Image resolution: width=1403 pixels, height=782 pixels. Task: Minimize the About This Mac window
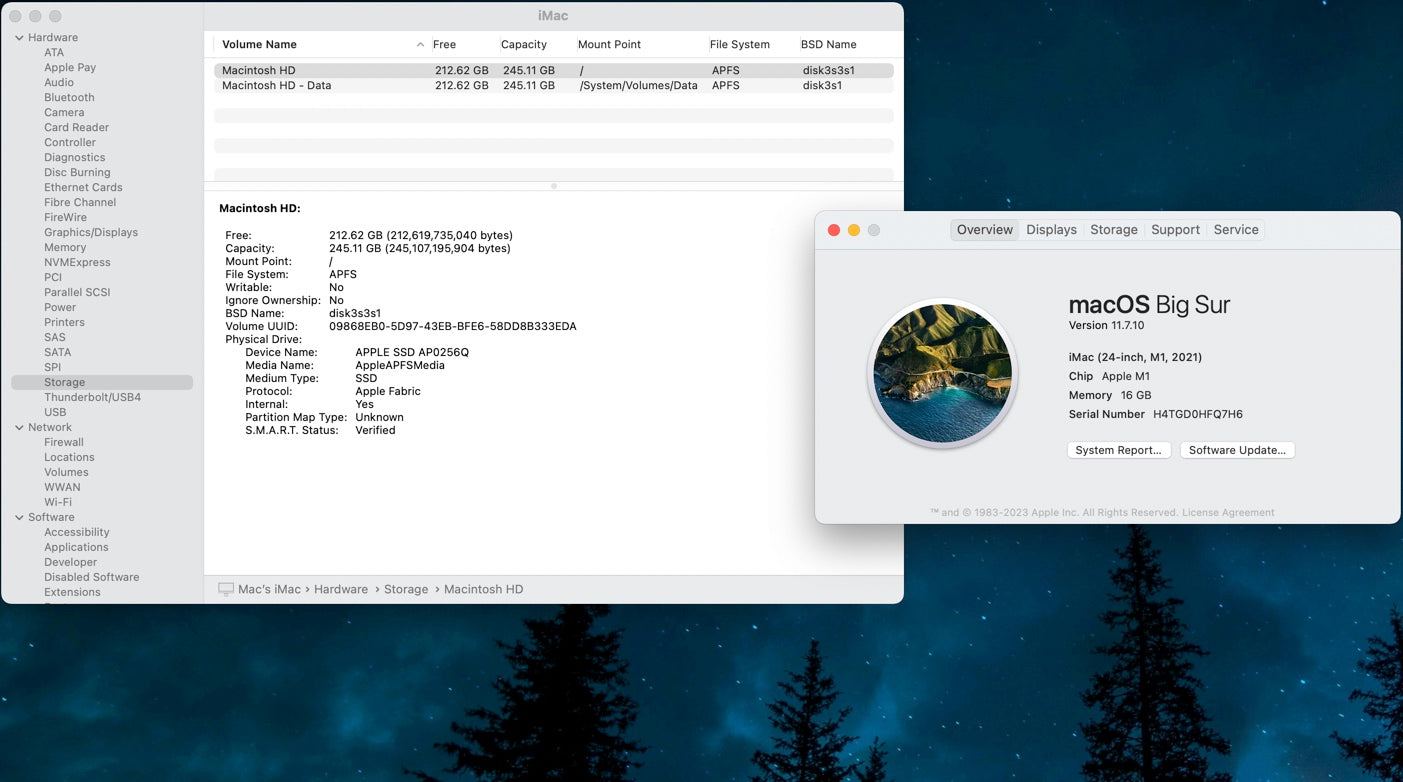pos(854,230)
